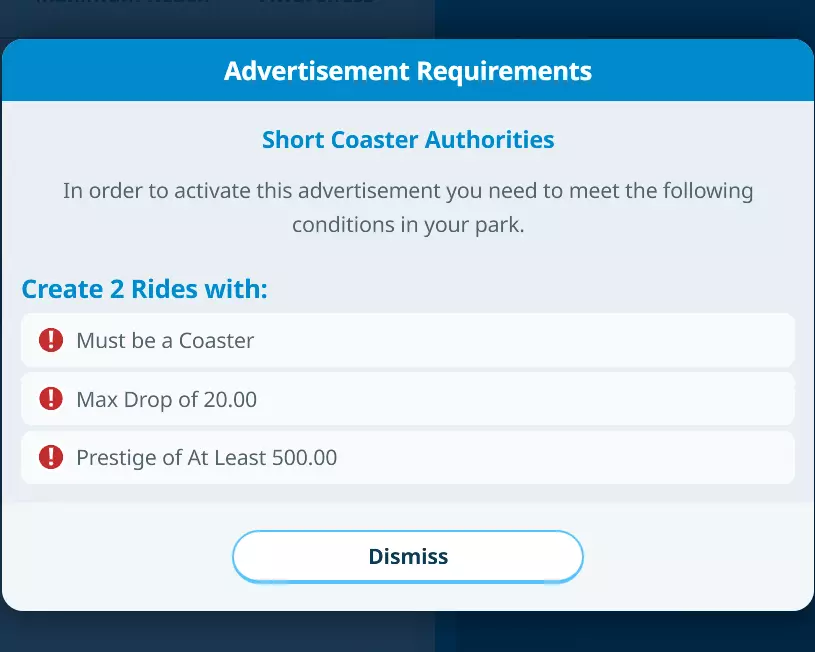The width and height of the screenshot is (815, 652).
Task: Click the red warning icon beside Must be a Coaster
Action: 51,341
